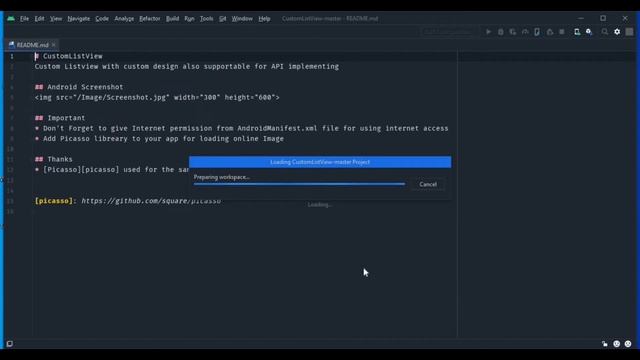Toggle tool windows icon in status bar
The width and height of the screenshot is (640, 360).
[x=10, y=344]
